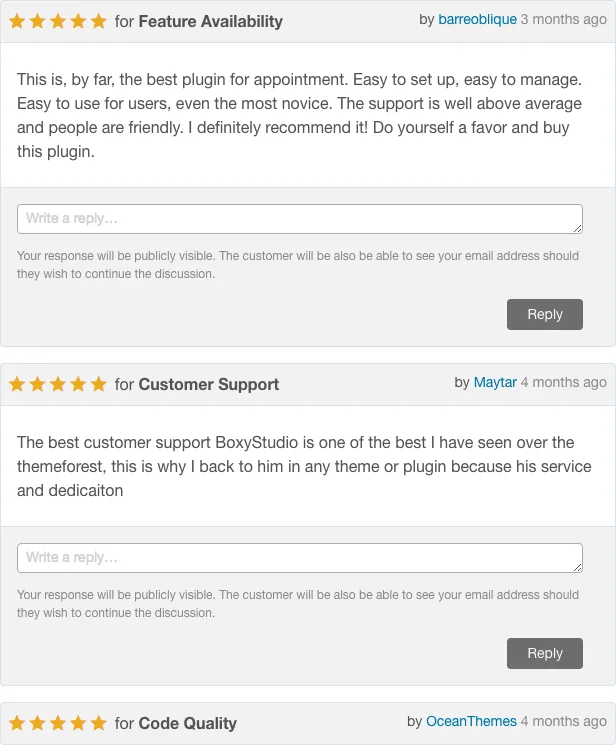The height and width of the screenshot is (745, 616).
Task: Click the resize handle on barreoblique's reply box
Action: click(x=577, y=229)
